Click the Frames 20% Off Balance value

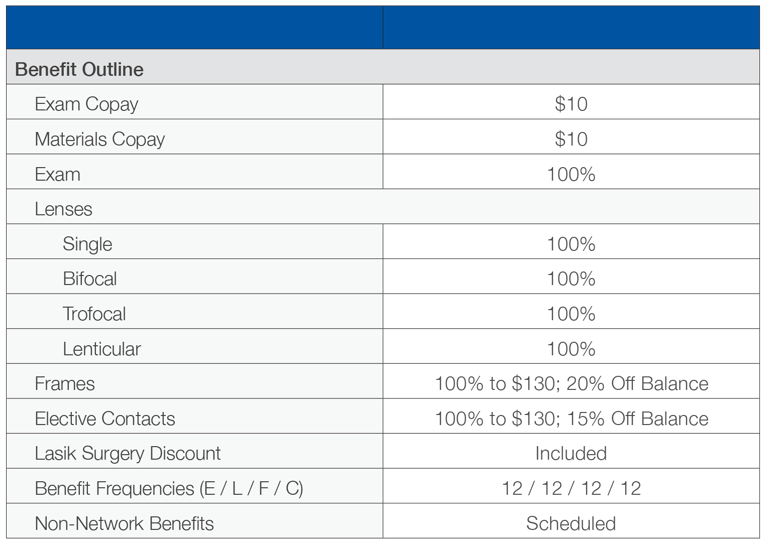(x=571, y=383)
